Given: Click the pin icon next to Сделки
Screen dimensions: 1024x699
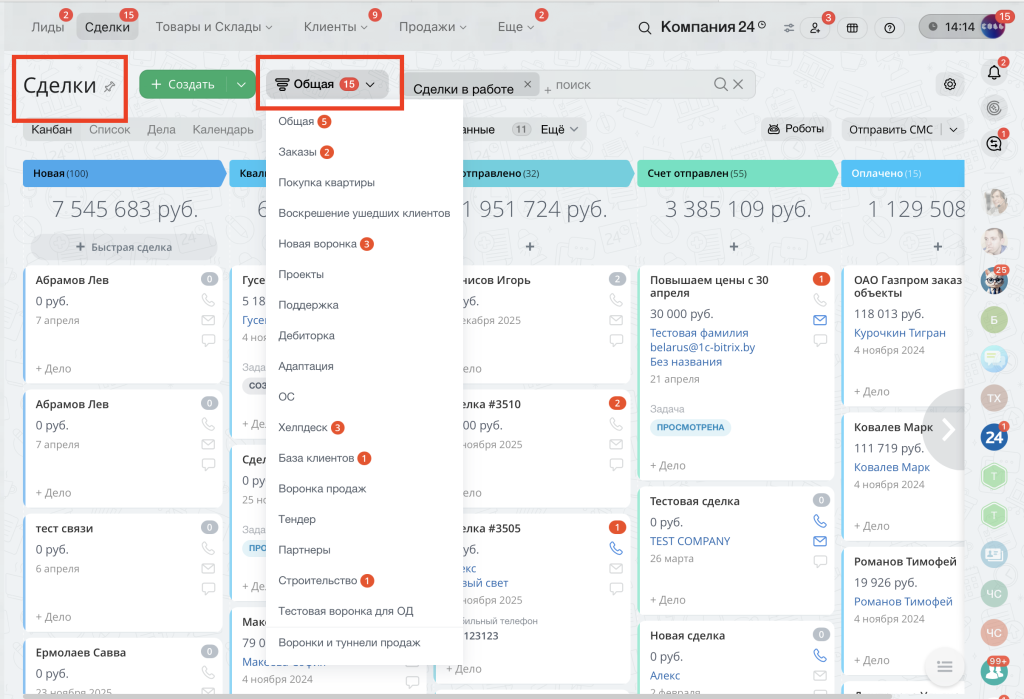Looking at the screenshot, I should (x=110, y=86).
